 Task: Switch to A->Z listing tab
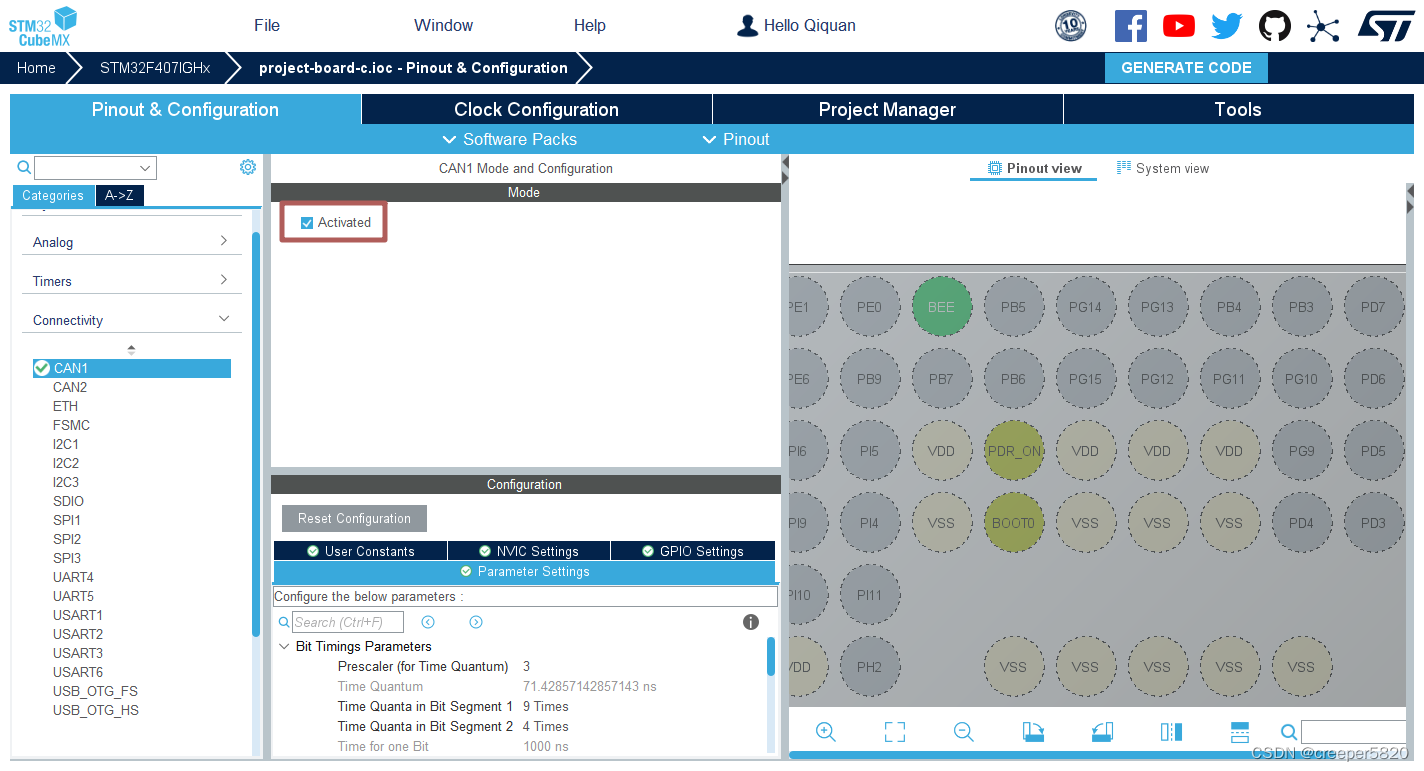[120, 196]
